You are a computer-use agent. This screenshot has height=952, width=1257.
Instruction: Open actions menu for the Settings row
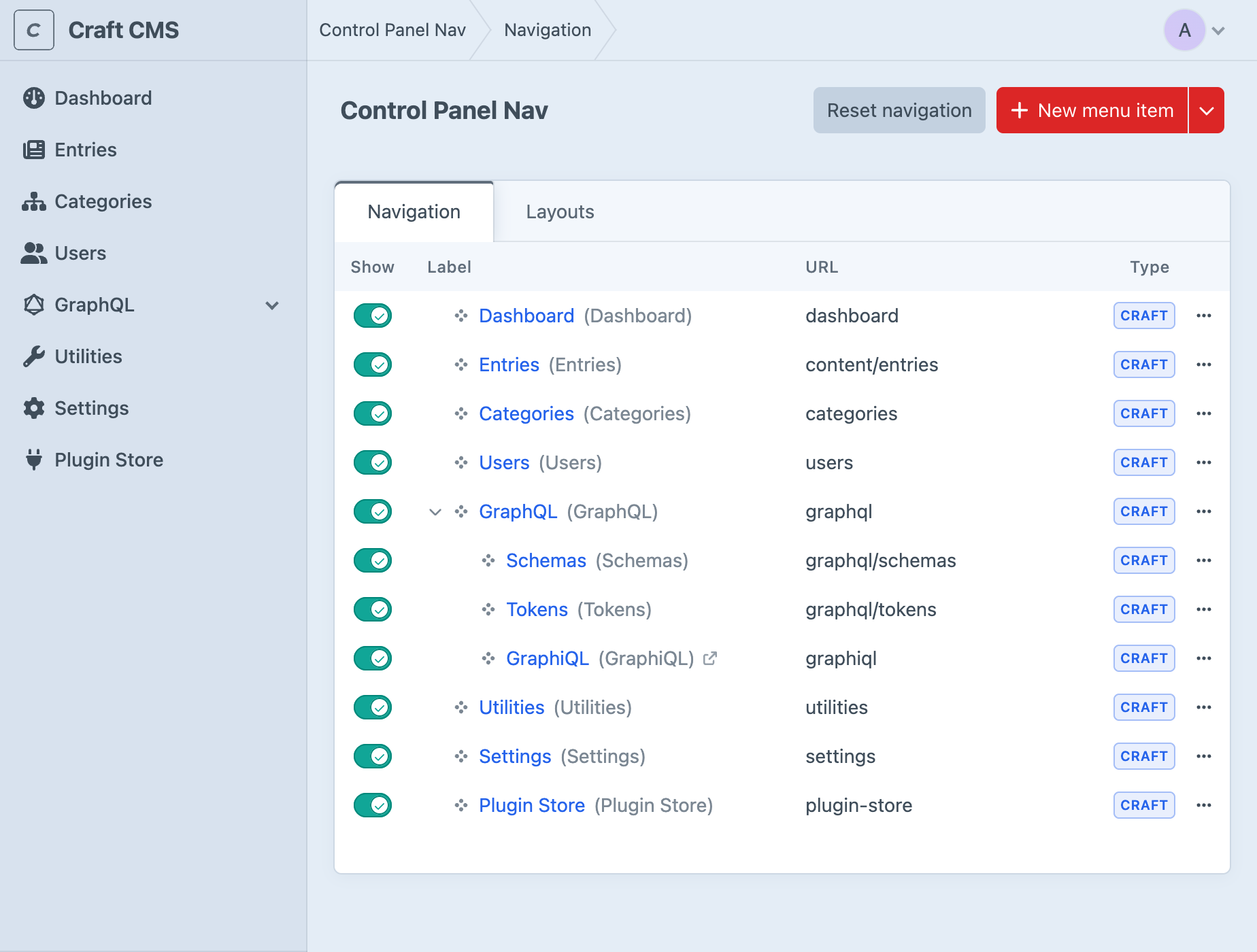[1204, 756]
